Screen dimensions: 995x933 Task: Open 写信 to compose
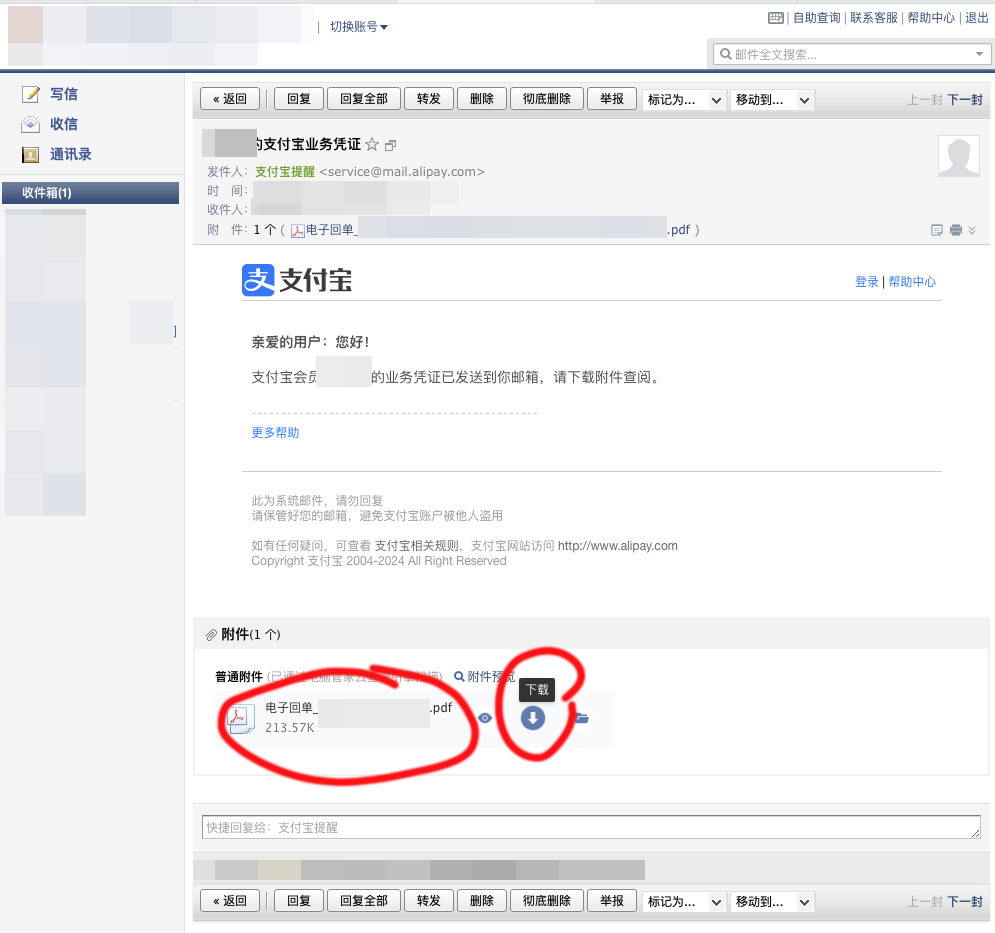point(64,94)
